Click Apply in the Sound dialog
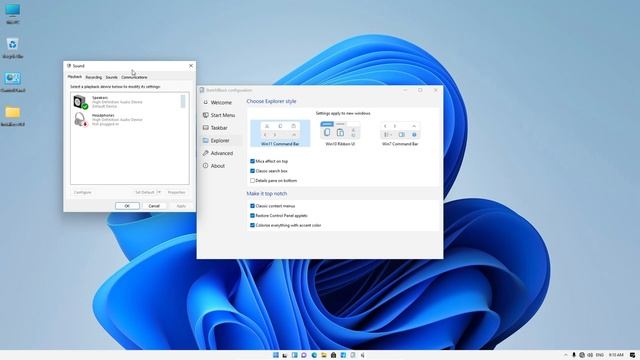Viewport: 640px width, 360px height. click(181, 206)
